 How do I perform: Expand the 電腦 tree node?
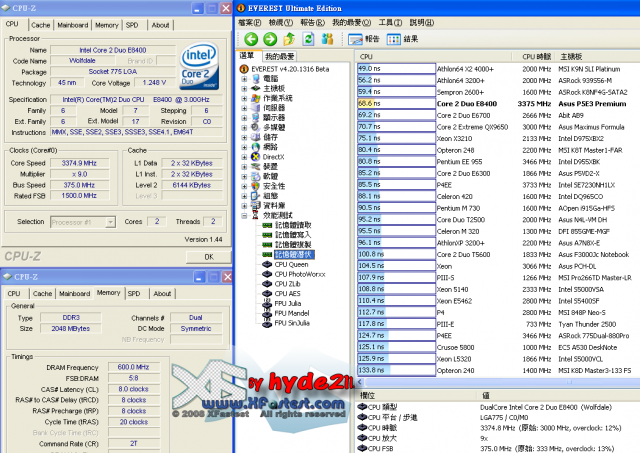pyautogui.click(x=244, y=79)
